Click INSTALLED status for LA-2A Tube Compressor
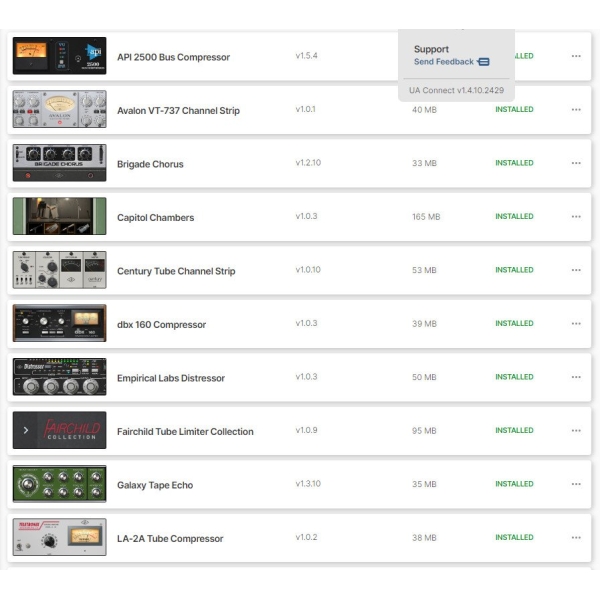 tap(514, 537)
